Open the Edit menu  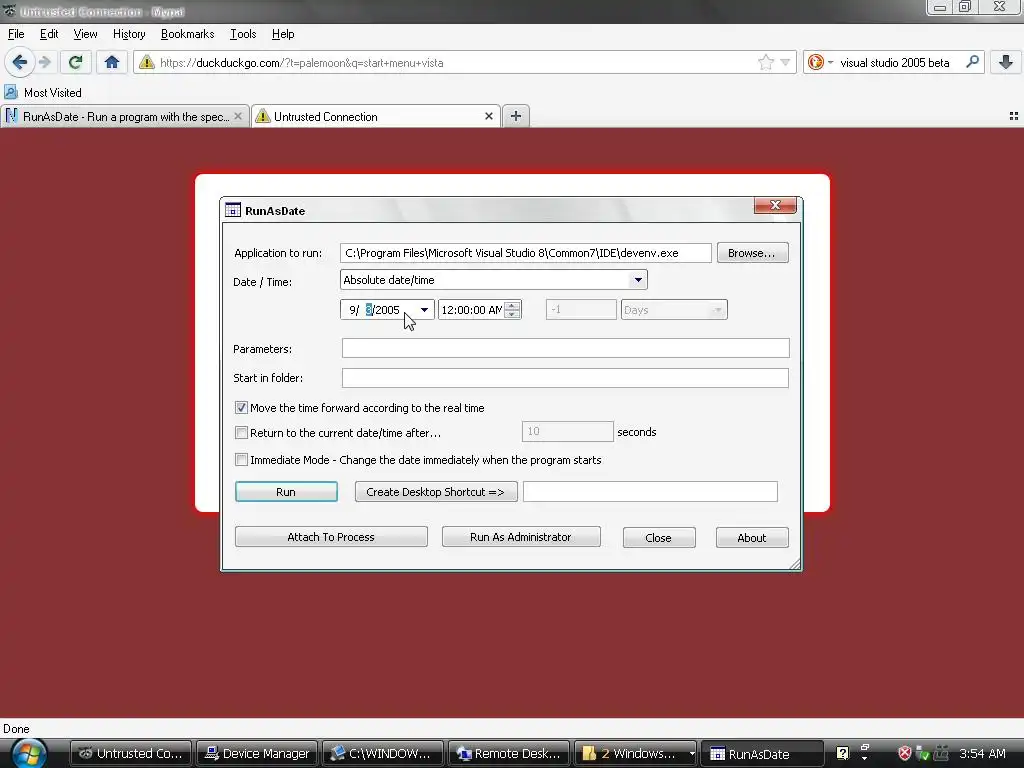tap(49, 34)
